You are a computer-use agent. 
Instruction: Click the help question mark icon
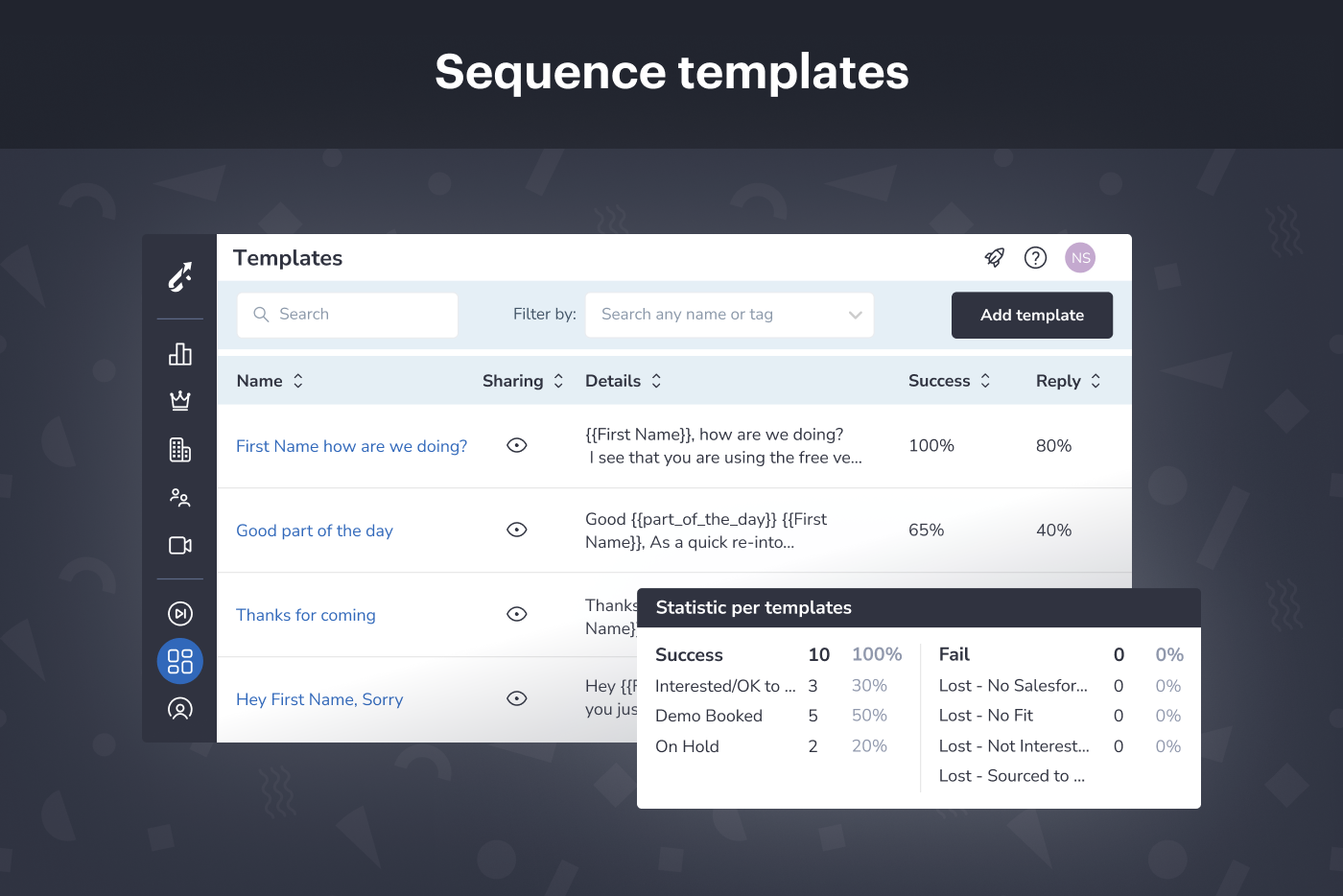(x=1035, y=257)
